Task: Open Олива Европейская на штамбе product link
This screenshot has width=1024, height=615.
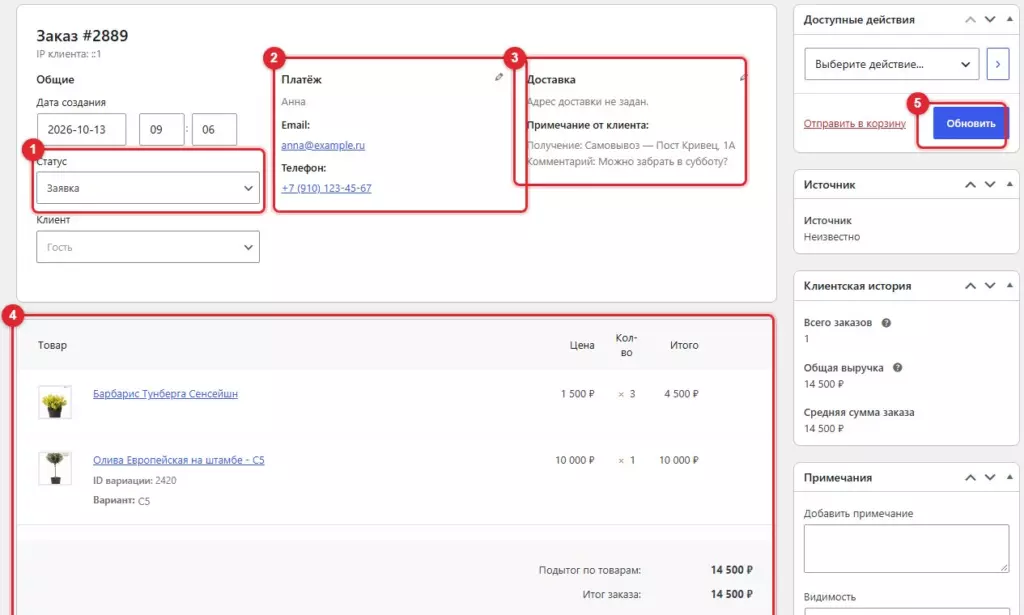Action: click(x=178, y=460)
